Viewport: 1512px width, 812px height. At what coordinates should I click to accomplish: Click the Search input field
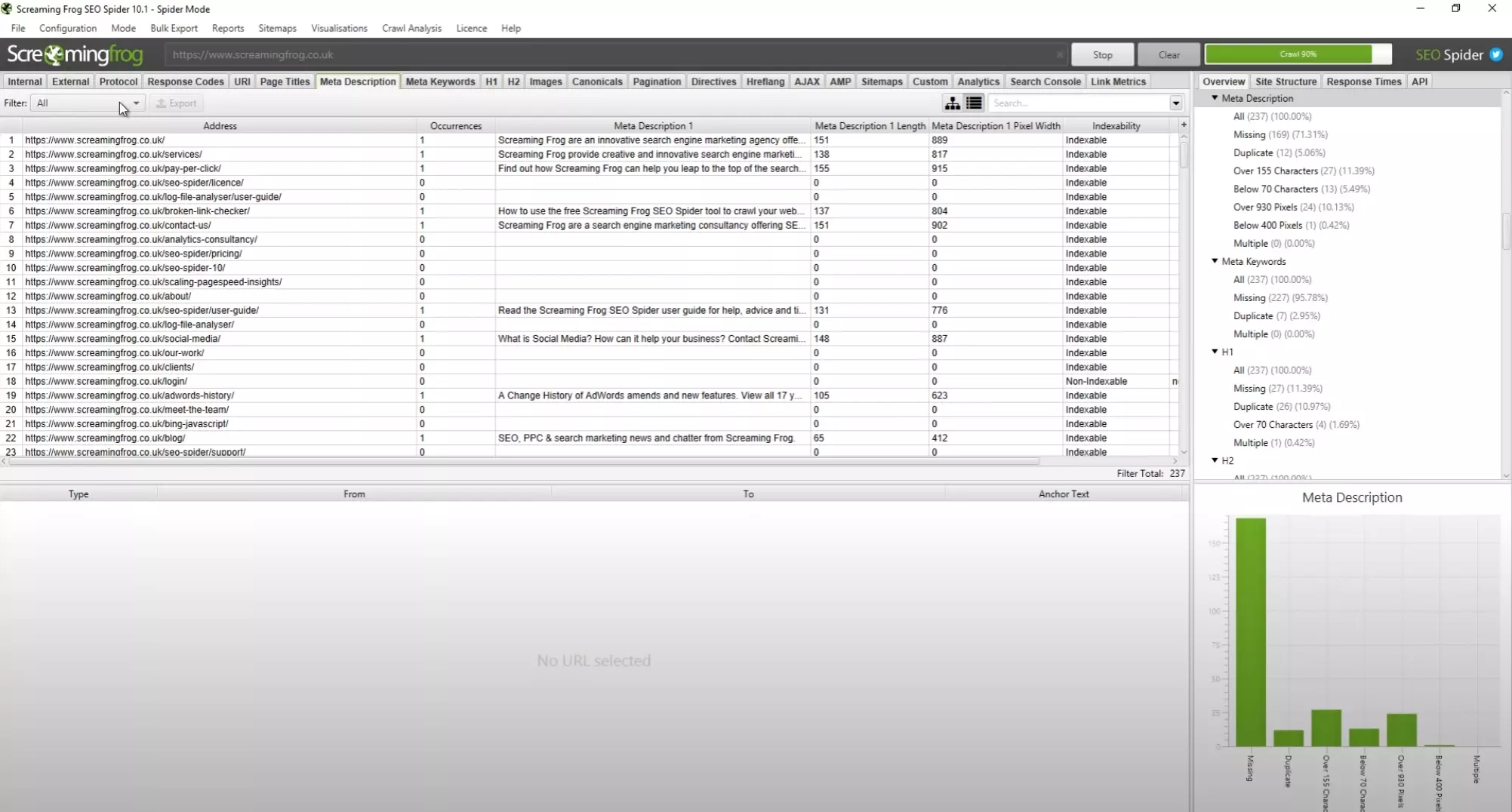1078,103
